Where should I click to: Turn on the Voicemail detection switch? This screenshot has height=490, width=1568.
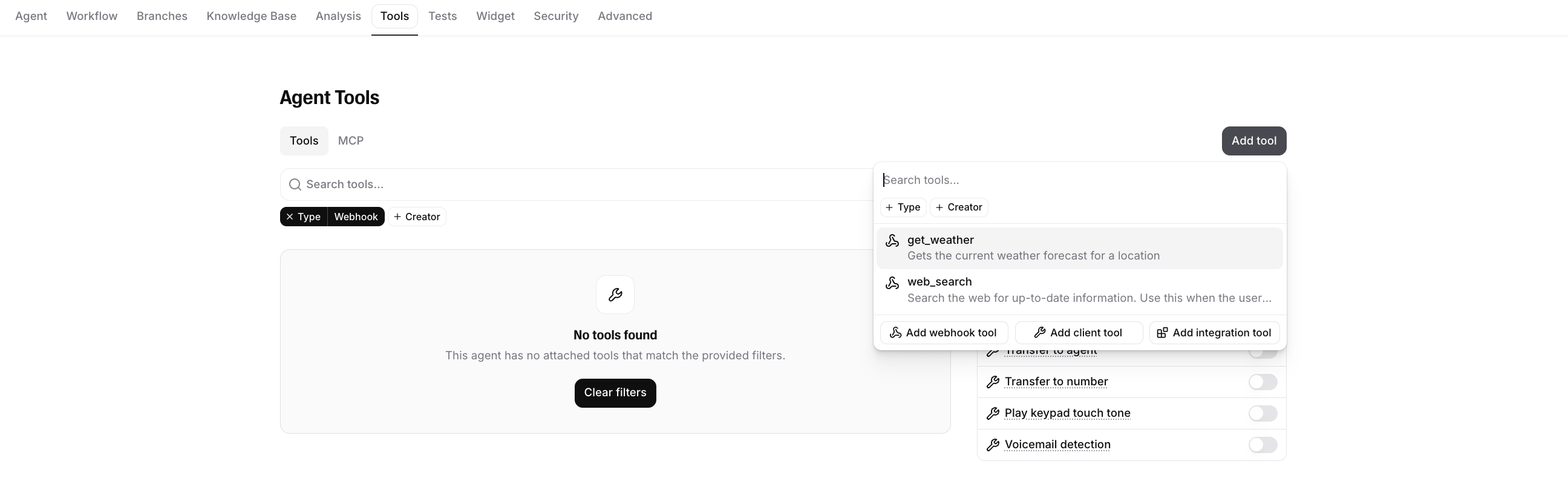click(x=1263, y=445)
